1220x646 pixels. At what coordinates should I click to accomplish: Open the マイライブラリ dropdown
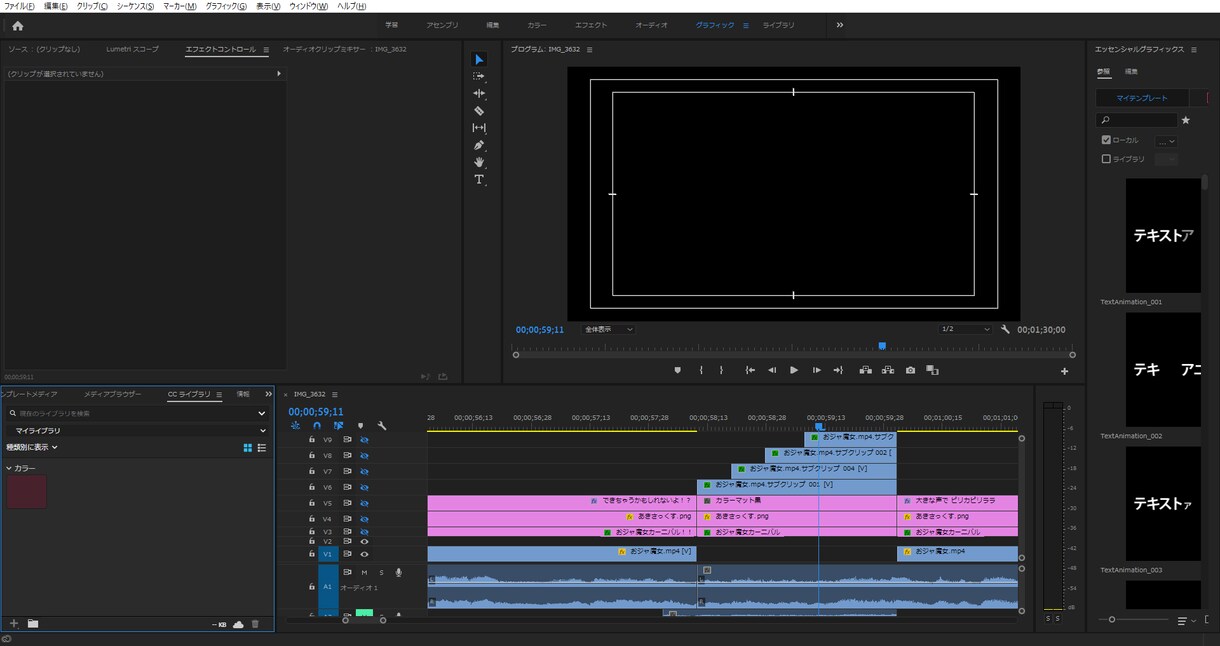(x=137, y=430)
